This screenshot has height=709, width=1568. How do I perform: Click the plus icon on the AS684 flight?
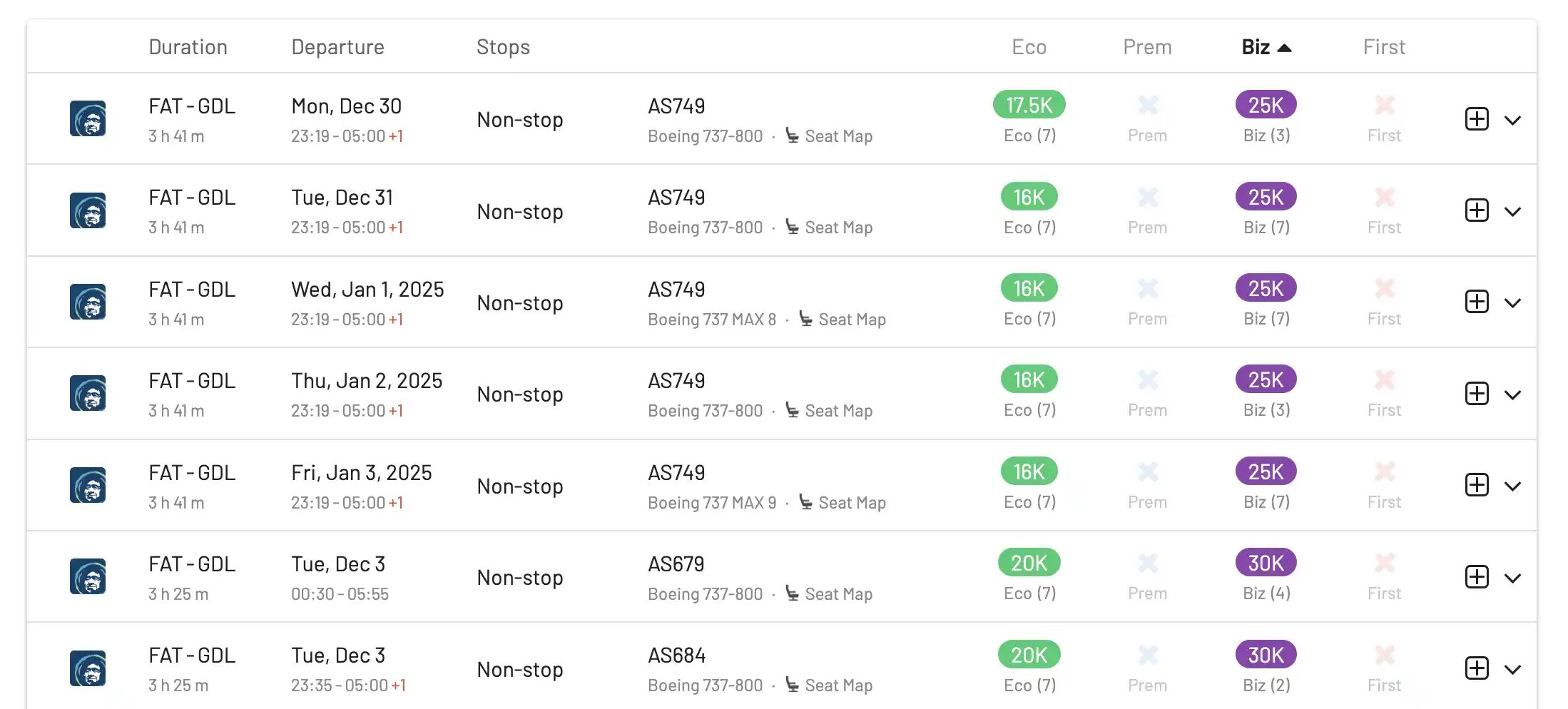click(1477, 668)
